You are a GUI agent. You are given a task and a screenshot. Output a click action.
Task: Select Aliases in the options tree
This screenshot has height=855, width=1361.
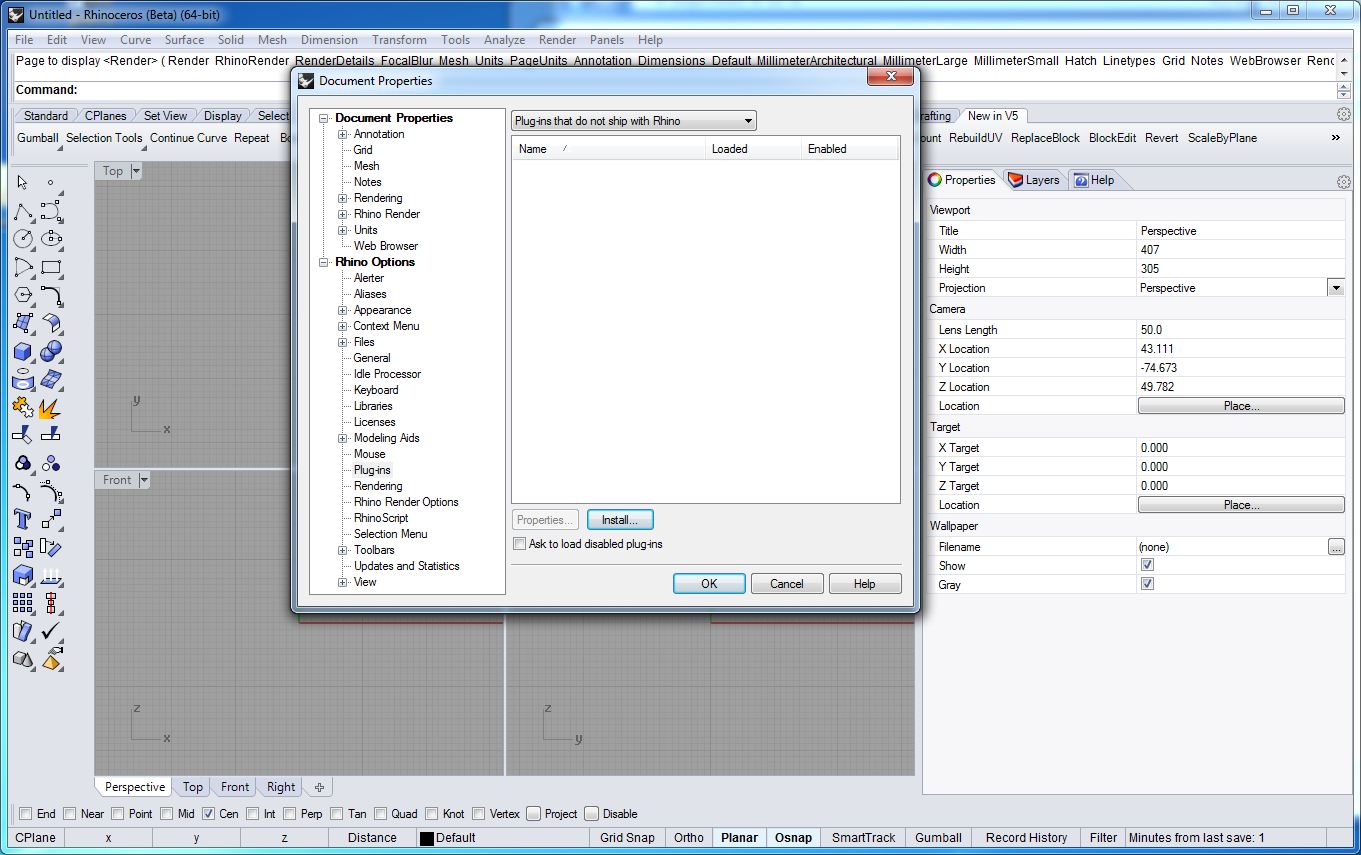pos(370,294)
